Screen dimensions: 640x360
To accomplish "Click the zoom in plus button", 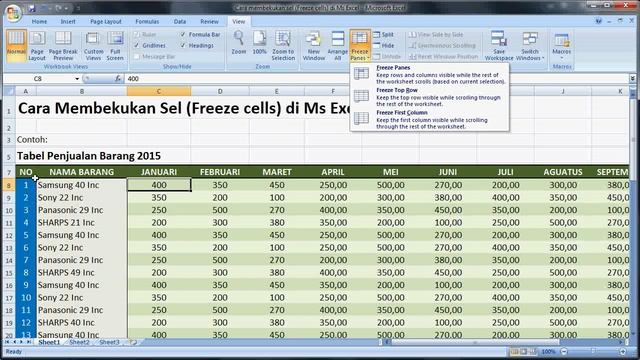I will [623, 351].
